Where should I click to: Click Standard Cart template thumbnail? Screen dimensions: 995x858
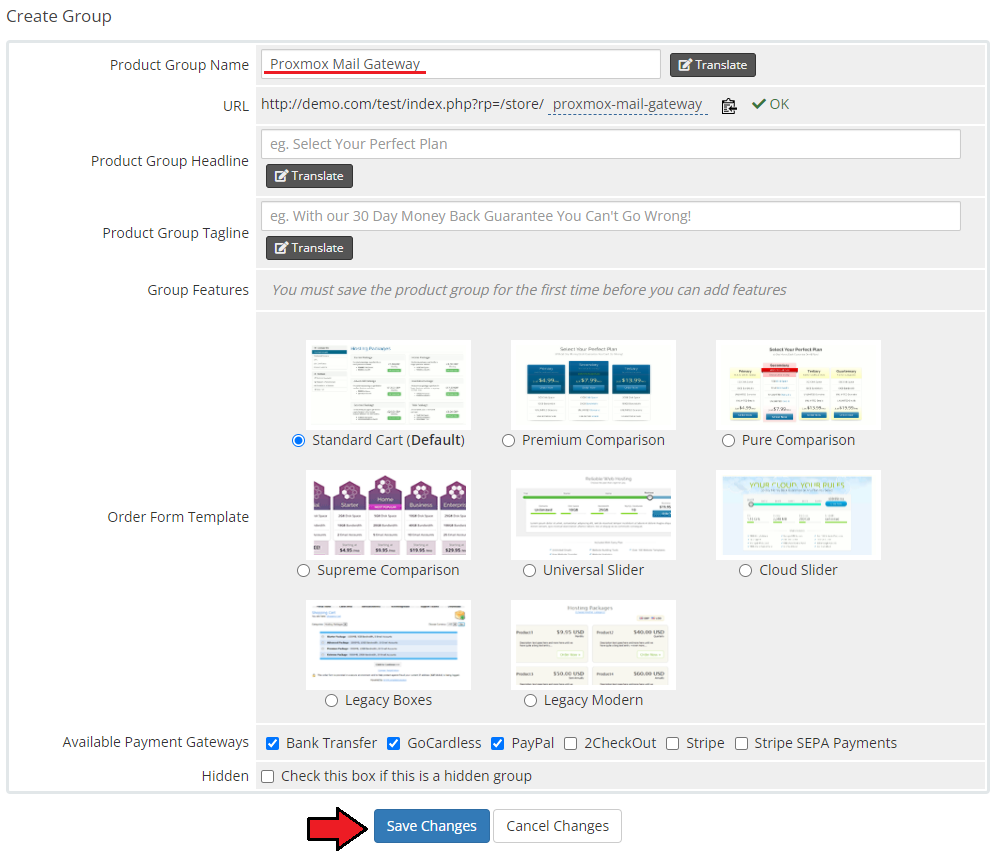[388, 385]
